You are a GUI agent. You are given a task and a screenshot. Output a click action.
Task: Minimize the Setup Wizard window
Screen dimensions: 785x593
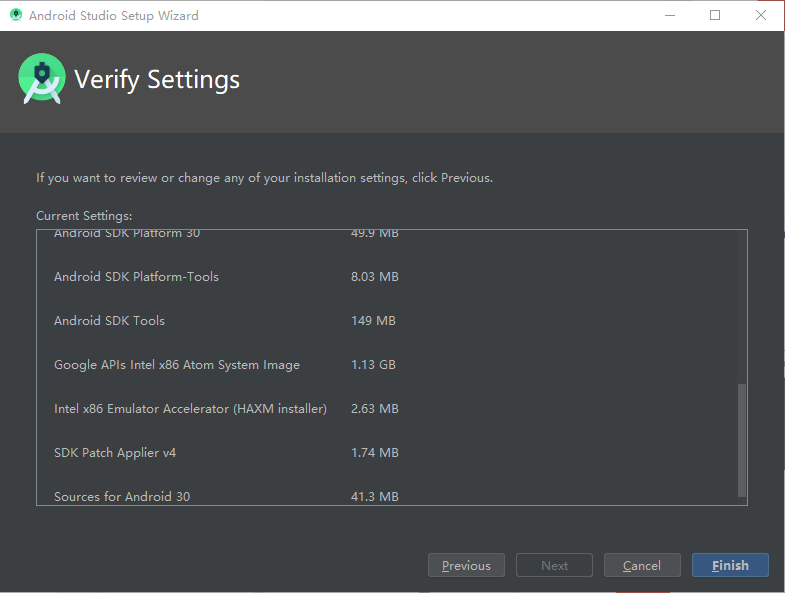coord(670,15)
